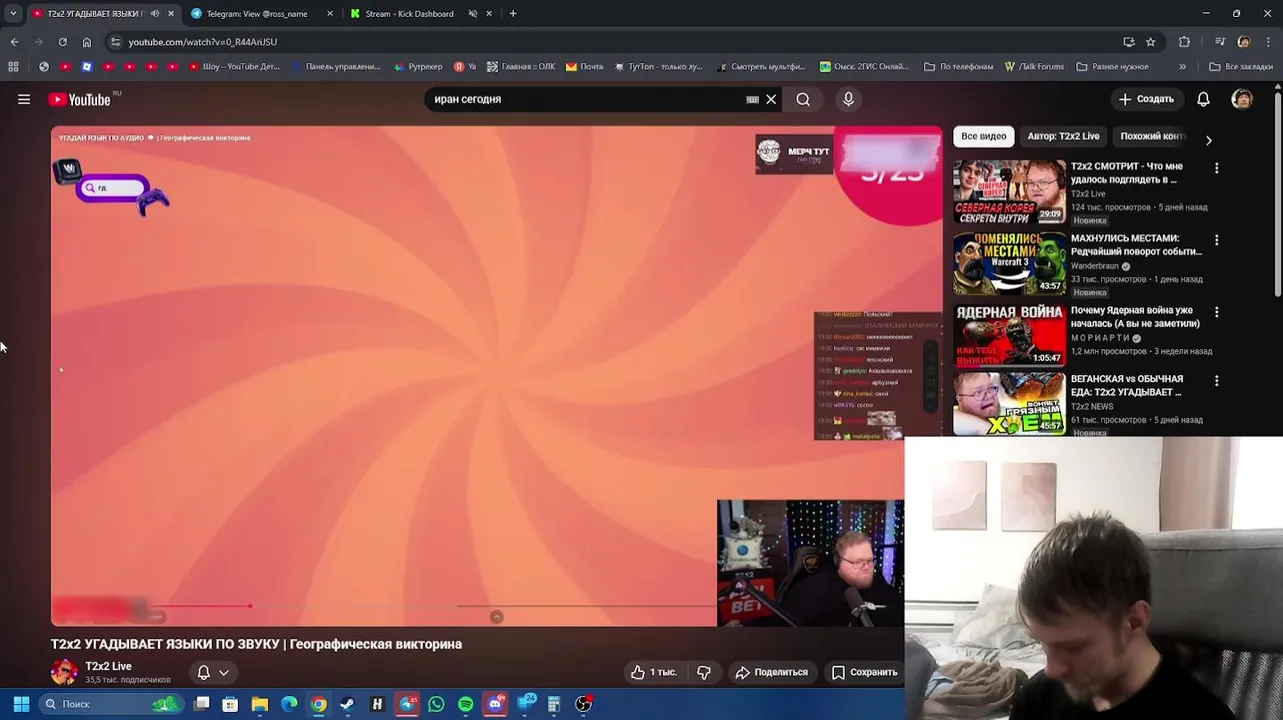Run the search with the magnifier button
Image resolution: width=1283 pixels, height=720 pixels.
[x=803, y=99]
